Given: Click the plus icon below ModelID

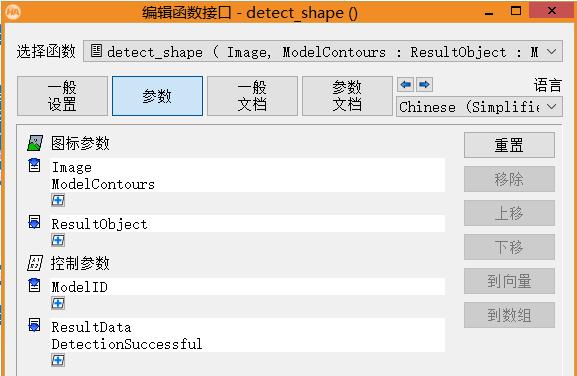Looking at the screenshot, I should 58,303.
